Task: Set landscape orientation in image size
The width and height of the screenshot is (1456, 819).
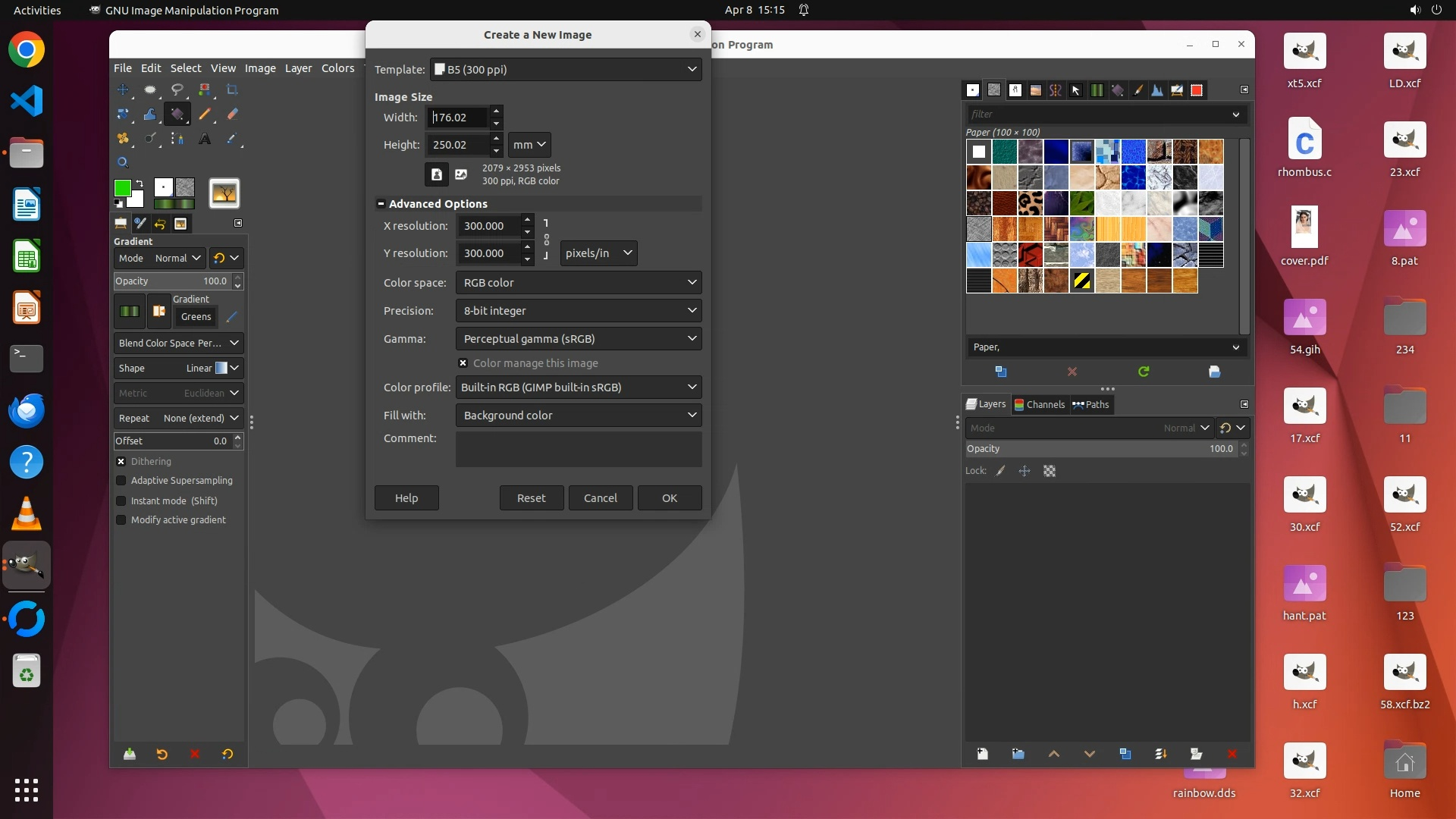Action: (461, 174)
